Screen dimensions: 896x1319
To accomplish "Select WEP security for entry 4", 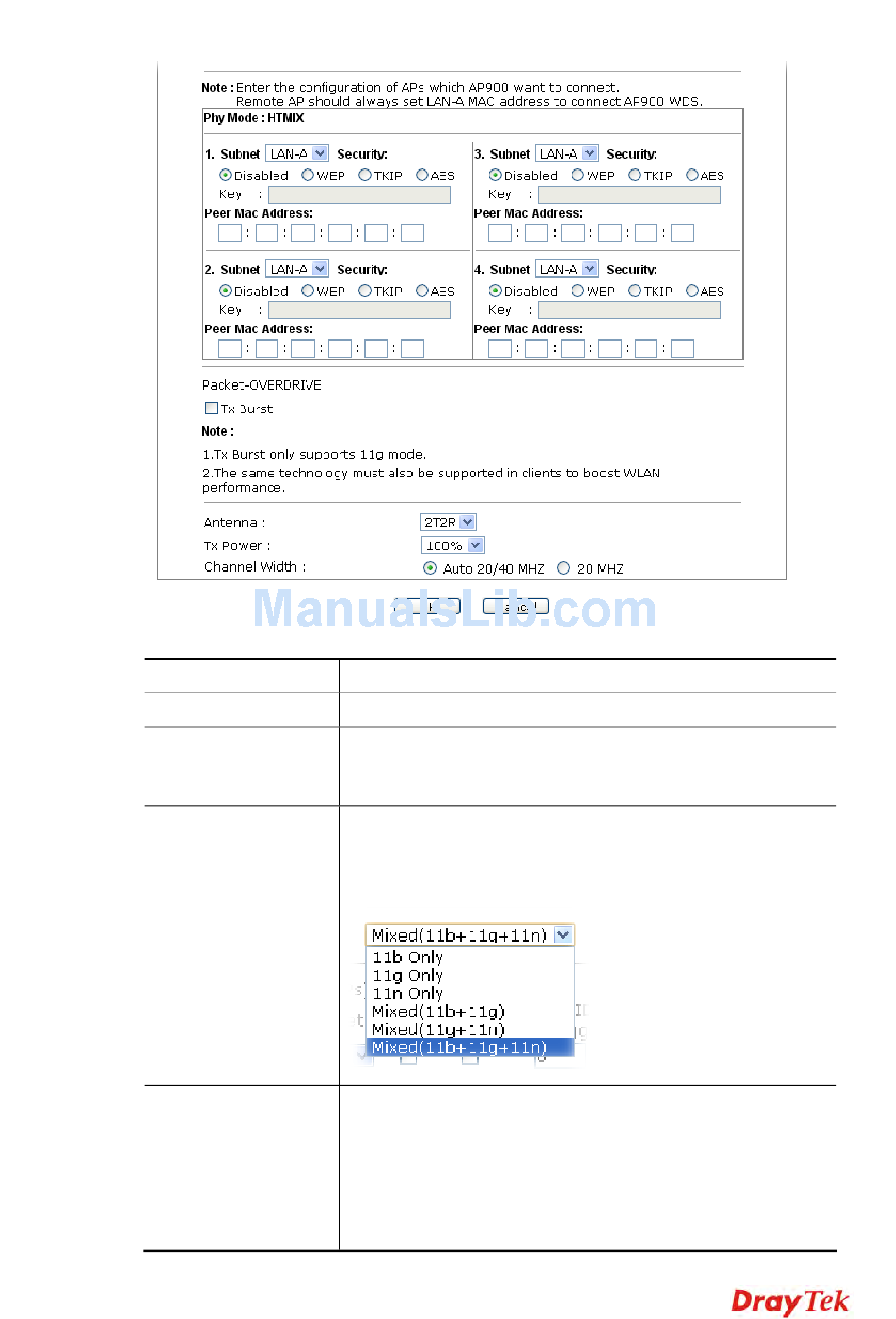I will tap(578, 291).
